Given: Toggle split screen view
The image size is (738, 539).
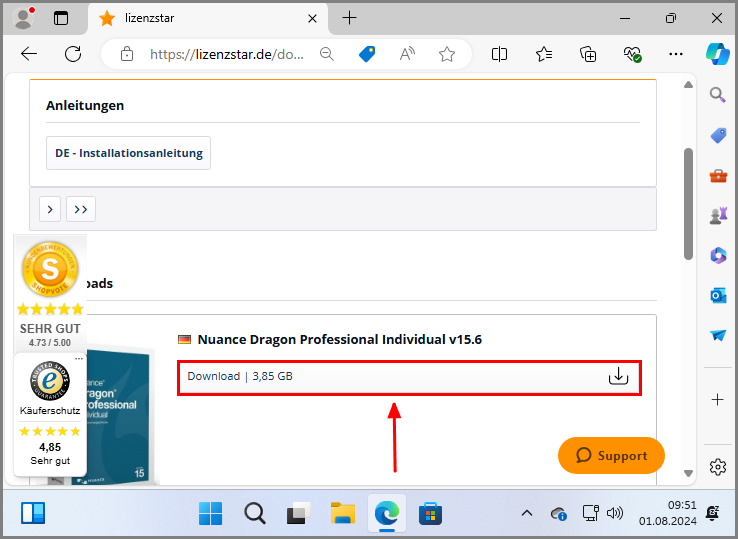Looking at the screenshot, I should pyautogui.click(x=499, y=54).
